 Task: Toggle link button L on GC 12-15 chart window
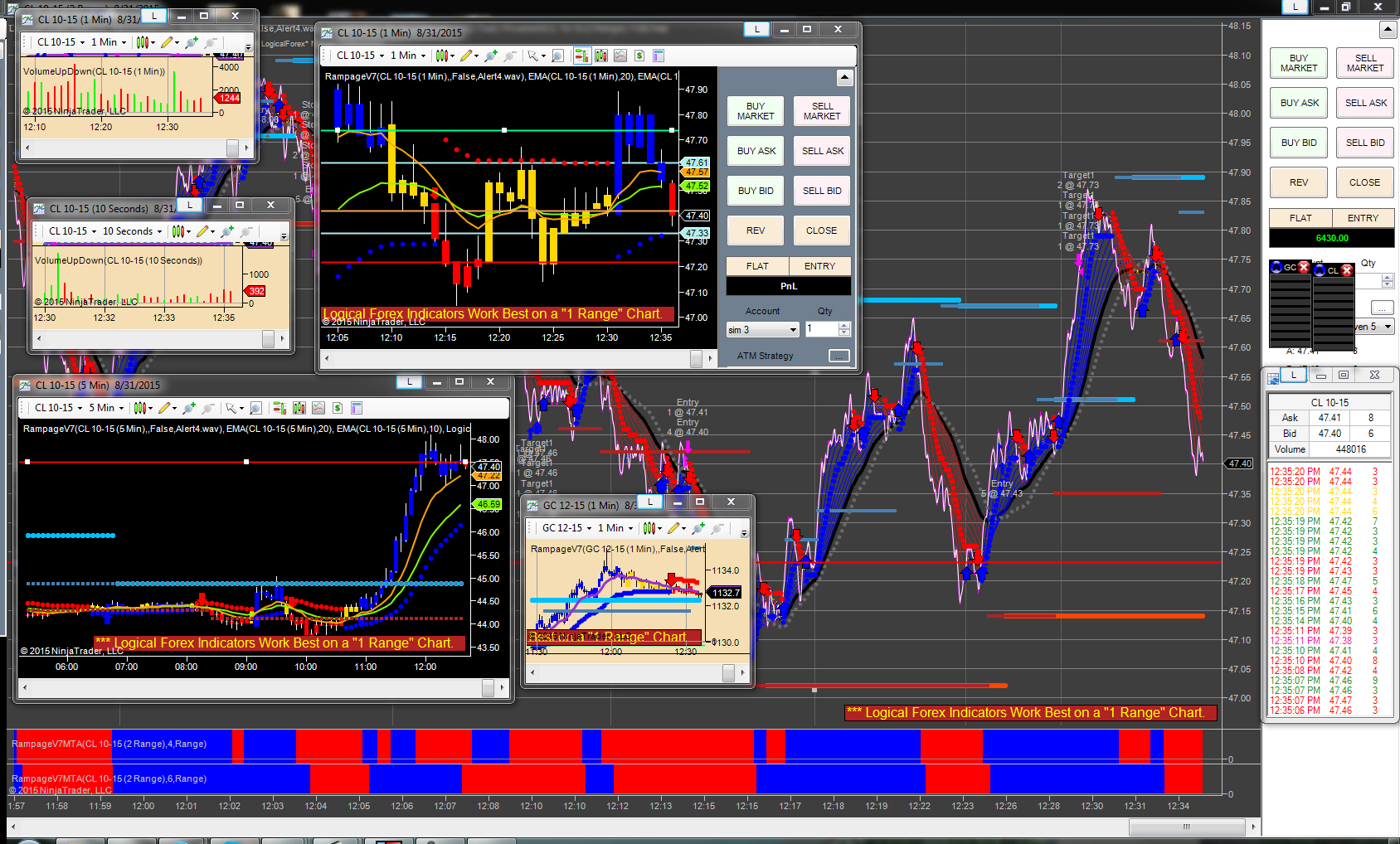[x=650, y=502]
